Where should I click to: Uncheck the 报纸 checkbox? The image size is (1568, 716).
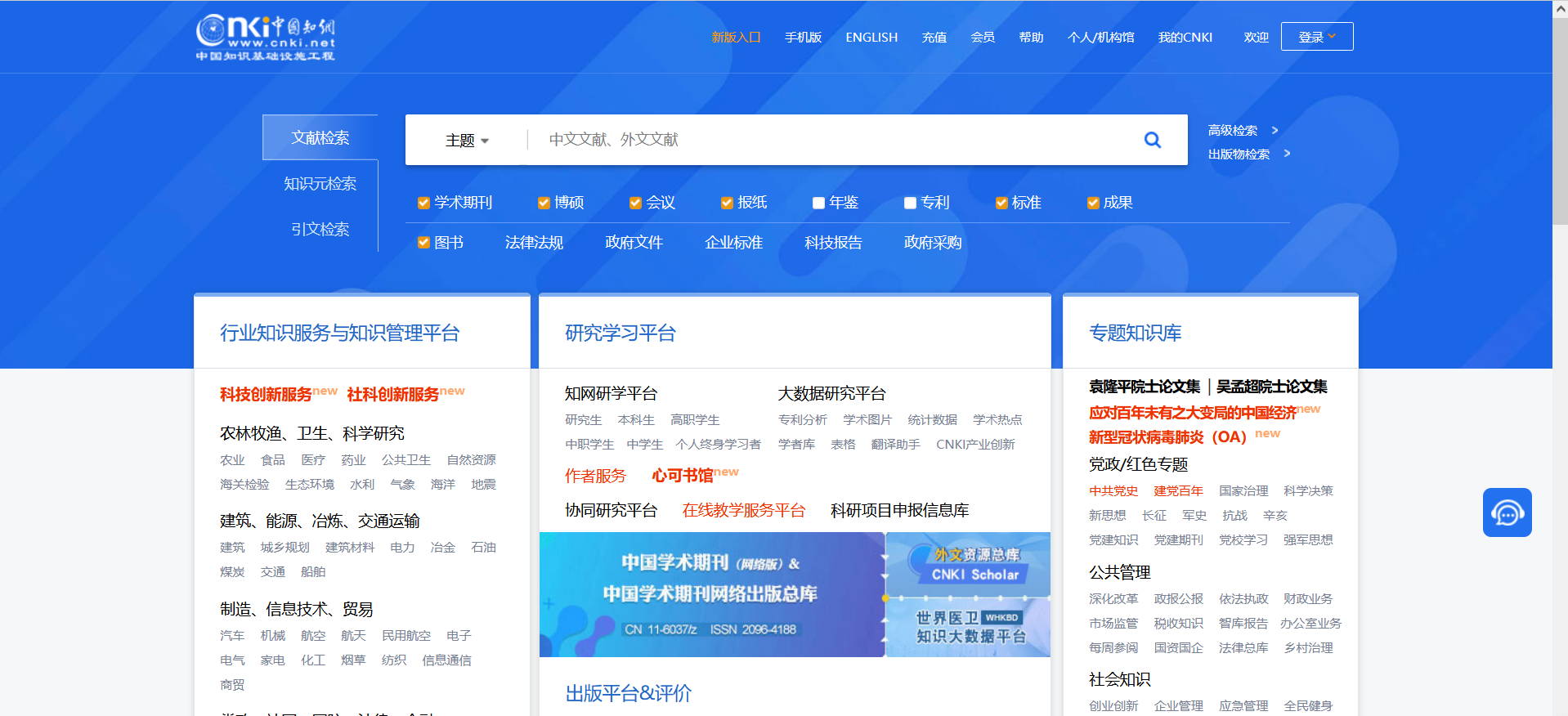727,203
